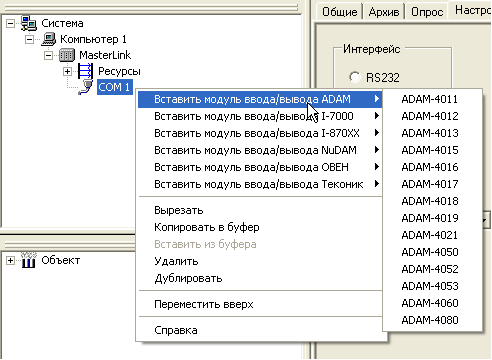Choose Вставить модуль ввода/вывода Теконик
The width and height of the screenshot is (492, 360).
click(260, 184)
